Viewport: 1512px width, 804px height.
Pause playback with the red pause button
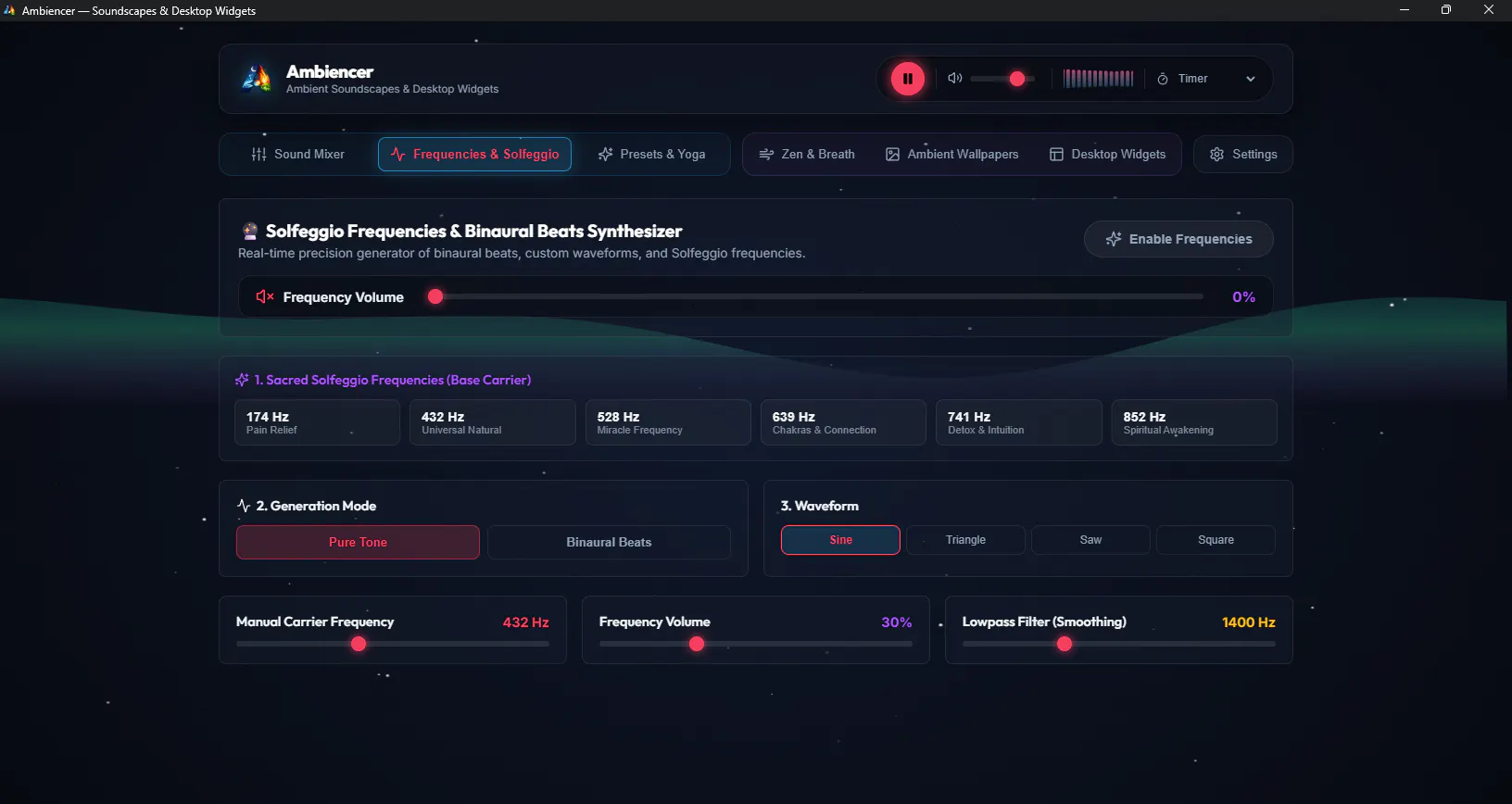[908, 79]
